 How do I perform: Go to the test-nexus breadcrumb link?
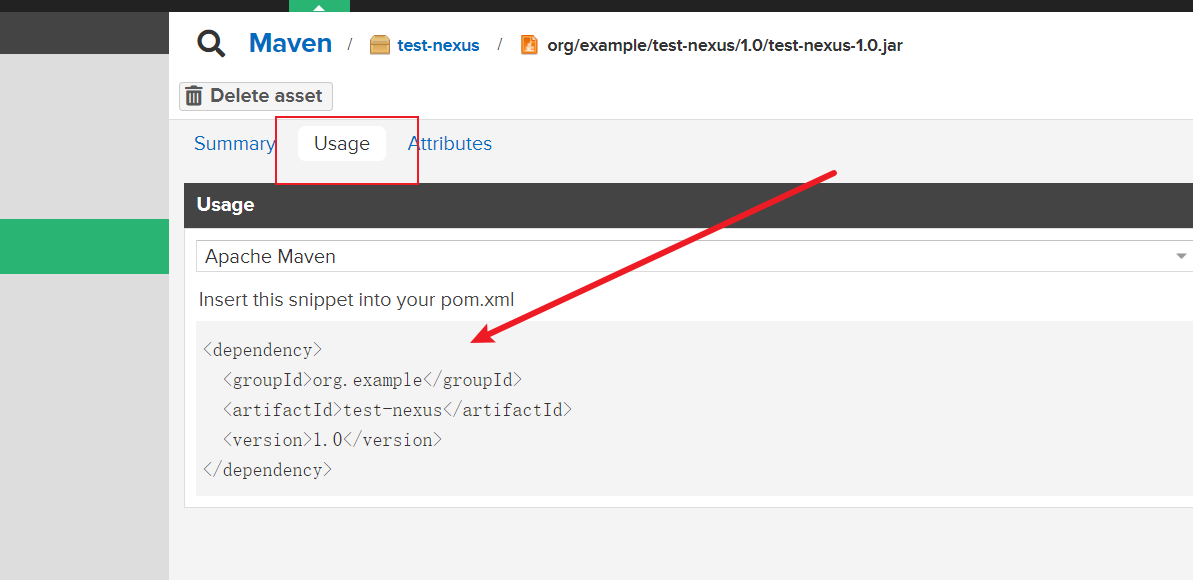click(438, 45)
